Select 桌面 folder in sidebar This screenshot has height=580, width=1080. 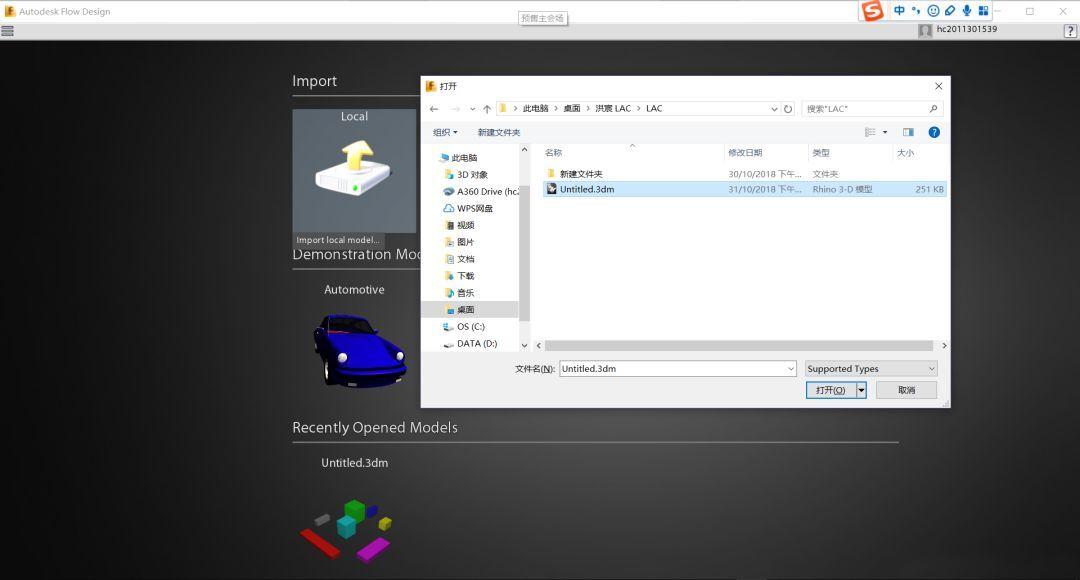[x=465, y=310]
